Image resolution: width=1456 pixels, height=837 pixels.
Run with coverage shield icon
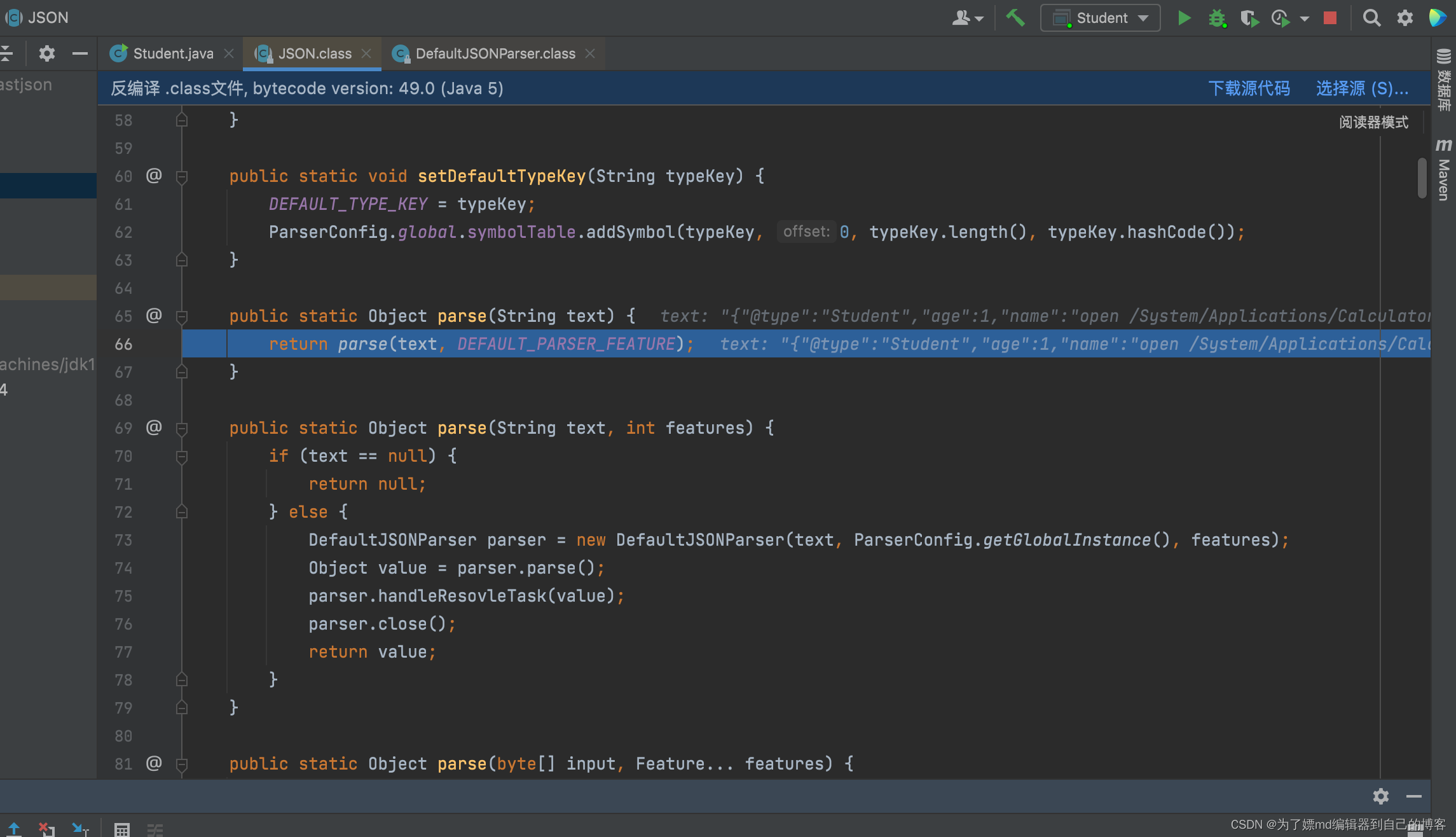point(1249,18)
